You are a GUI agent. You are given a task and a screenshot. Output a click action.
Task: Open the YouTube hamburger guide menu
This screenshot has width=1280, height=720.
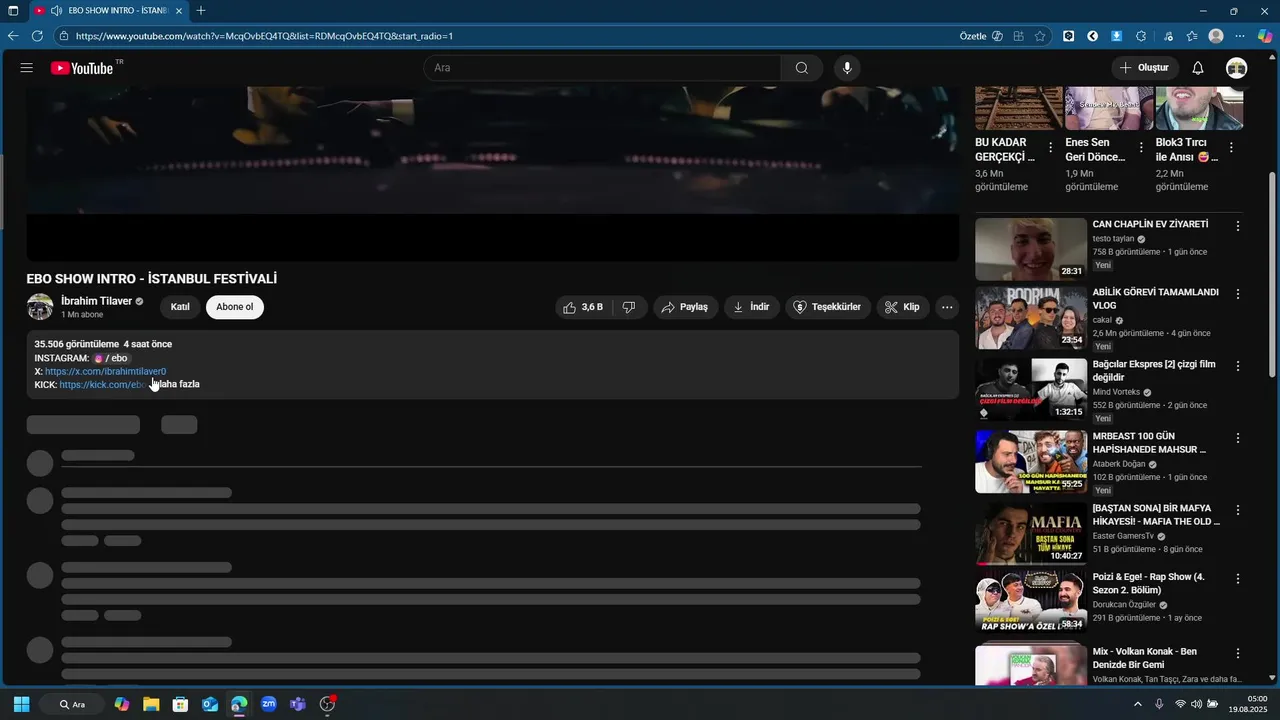coord(27,68)
